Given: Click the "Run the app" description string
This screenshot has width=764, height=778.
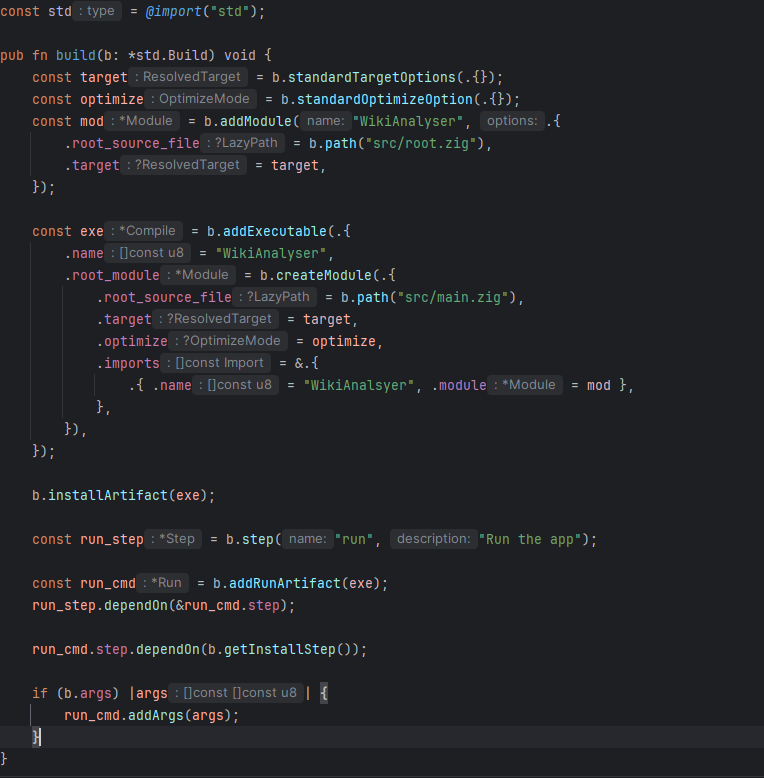Looking at the screenshot, I should [x=532, y=539].
